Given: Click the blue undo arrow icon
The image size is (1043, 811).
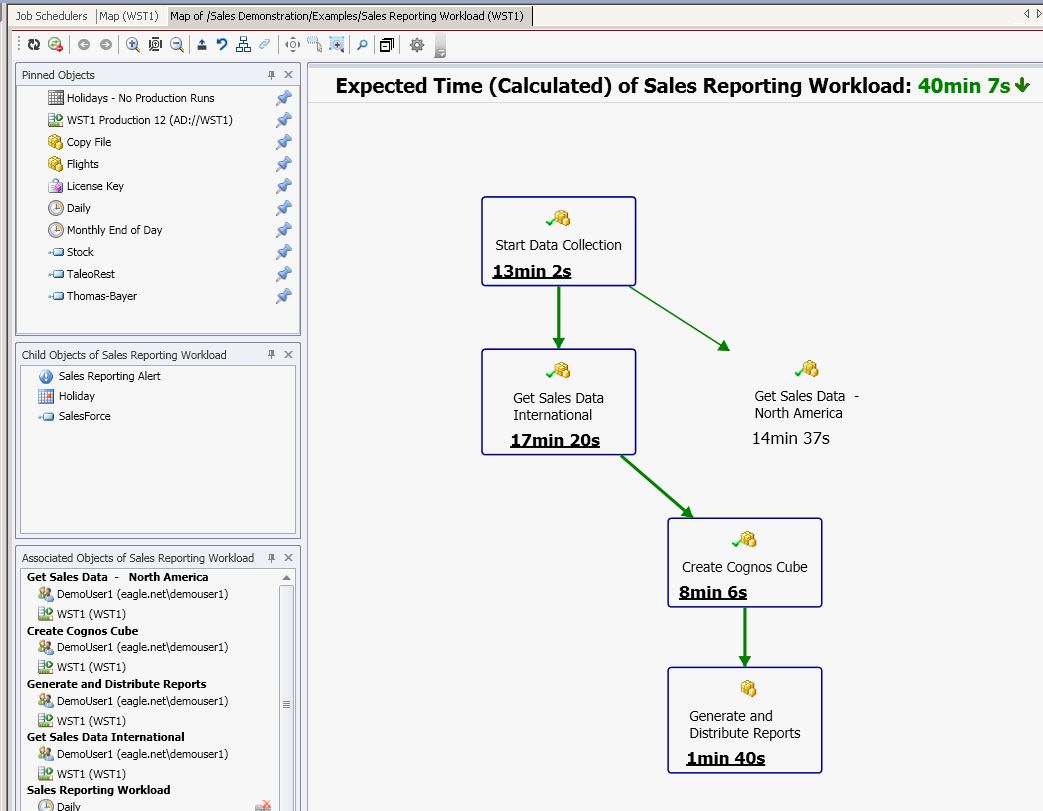Looking at the screenshot, I should click(222, 45).
